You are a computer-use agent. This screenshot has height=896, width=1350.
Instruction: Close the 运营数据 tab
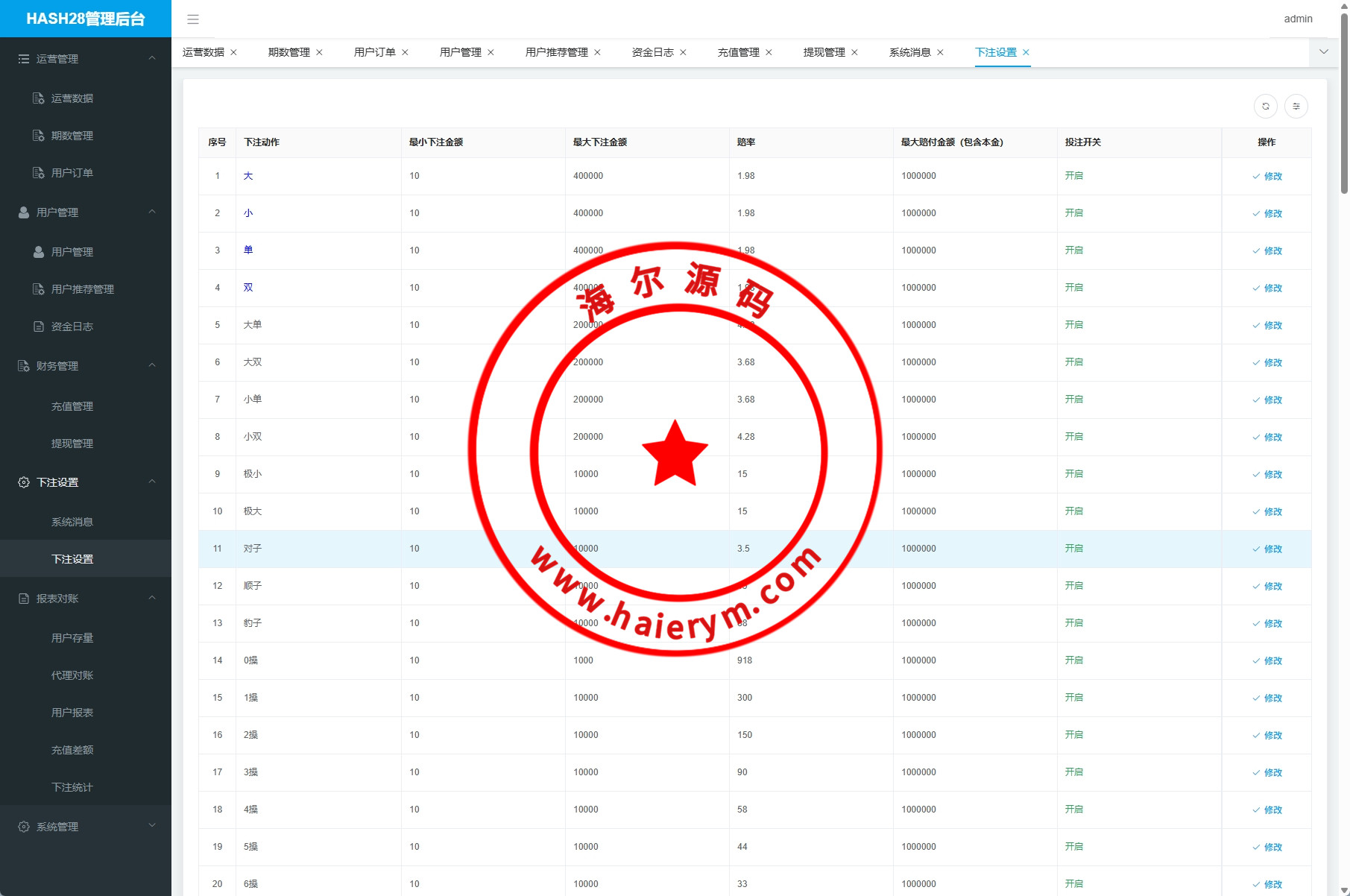[x=233, y=52]
